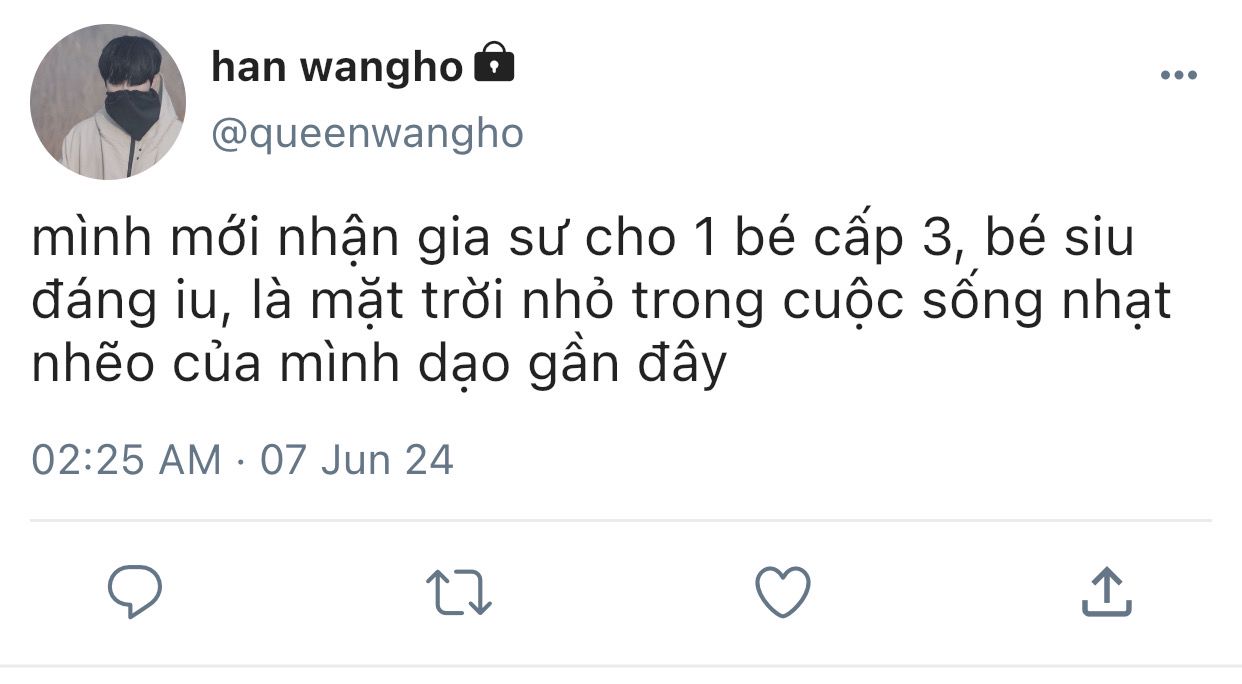Share the tweet using the upload arrow icon
The width and height of the screenshot is (1242, 684).
pyautogui.click(x=1107, y=591)
